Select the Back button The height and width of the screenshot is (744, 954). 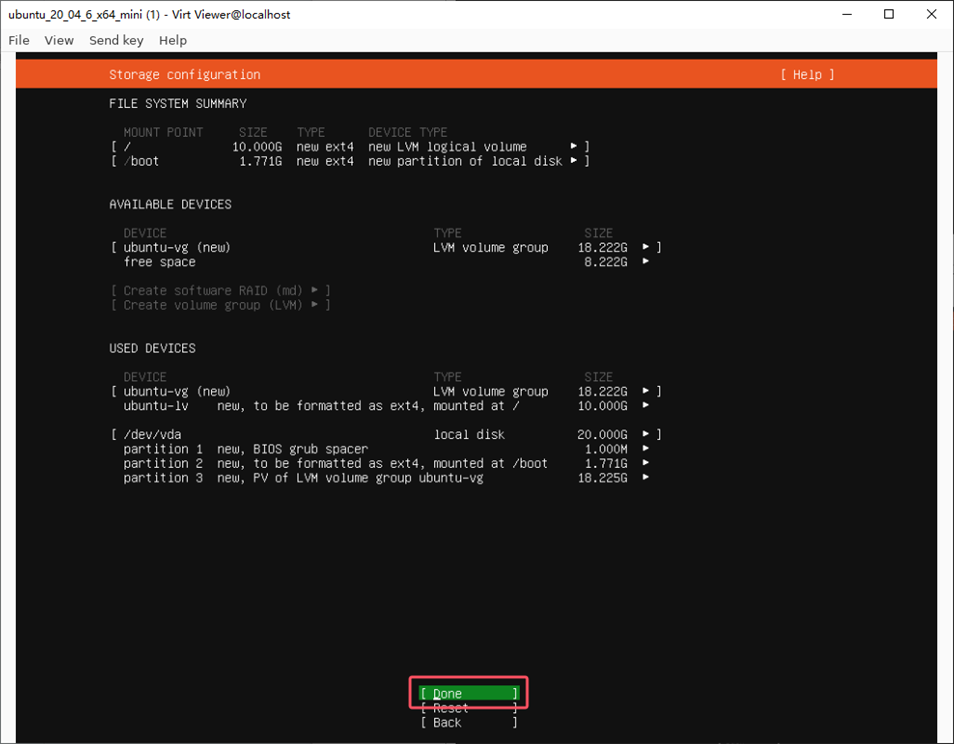coord(469,723)
